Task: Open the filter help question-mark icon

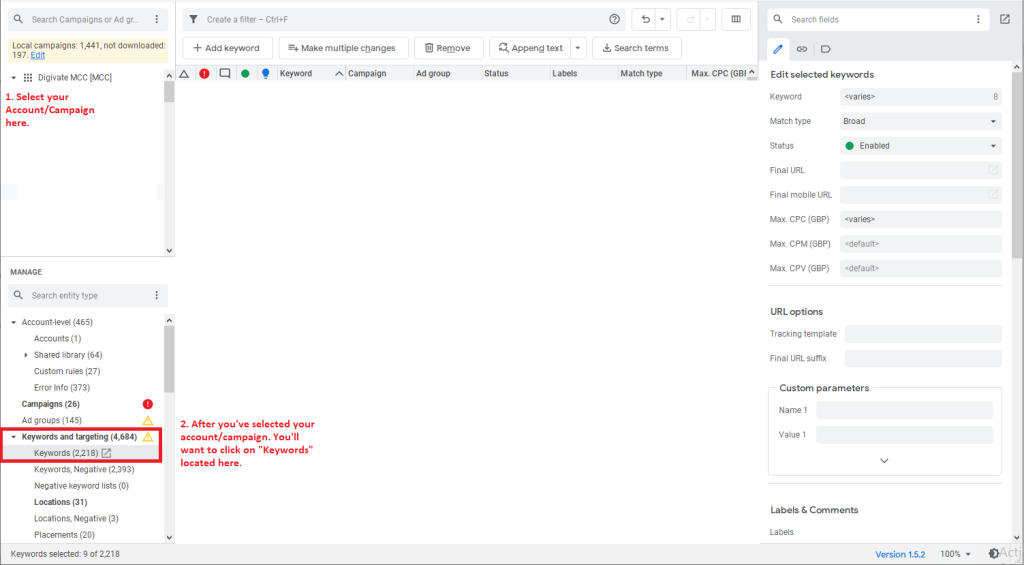Action: 614,20
